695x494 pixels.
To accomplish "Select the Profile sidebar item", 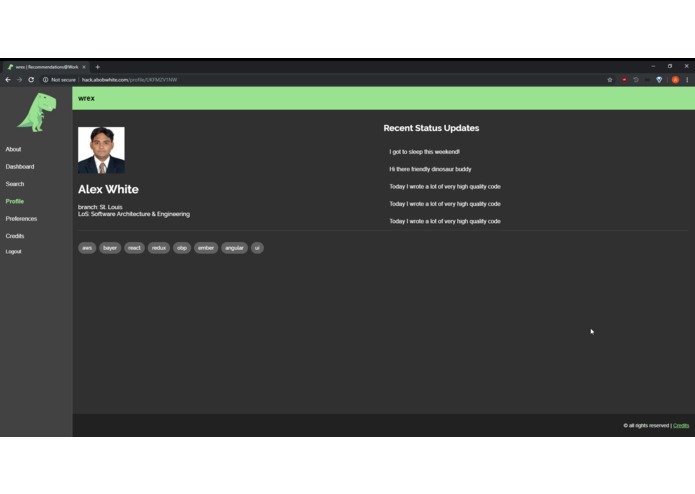I will 15,201.
